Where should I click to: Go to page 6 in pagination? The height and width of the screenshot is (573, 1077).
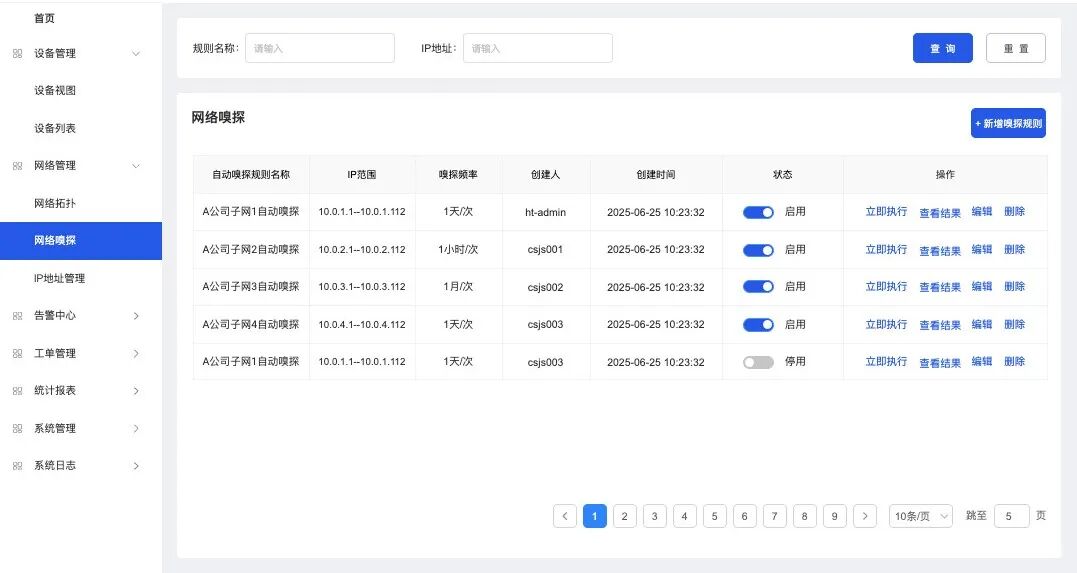pyautogui.click(x=745, y=516)
